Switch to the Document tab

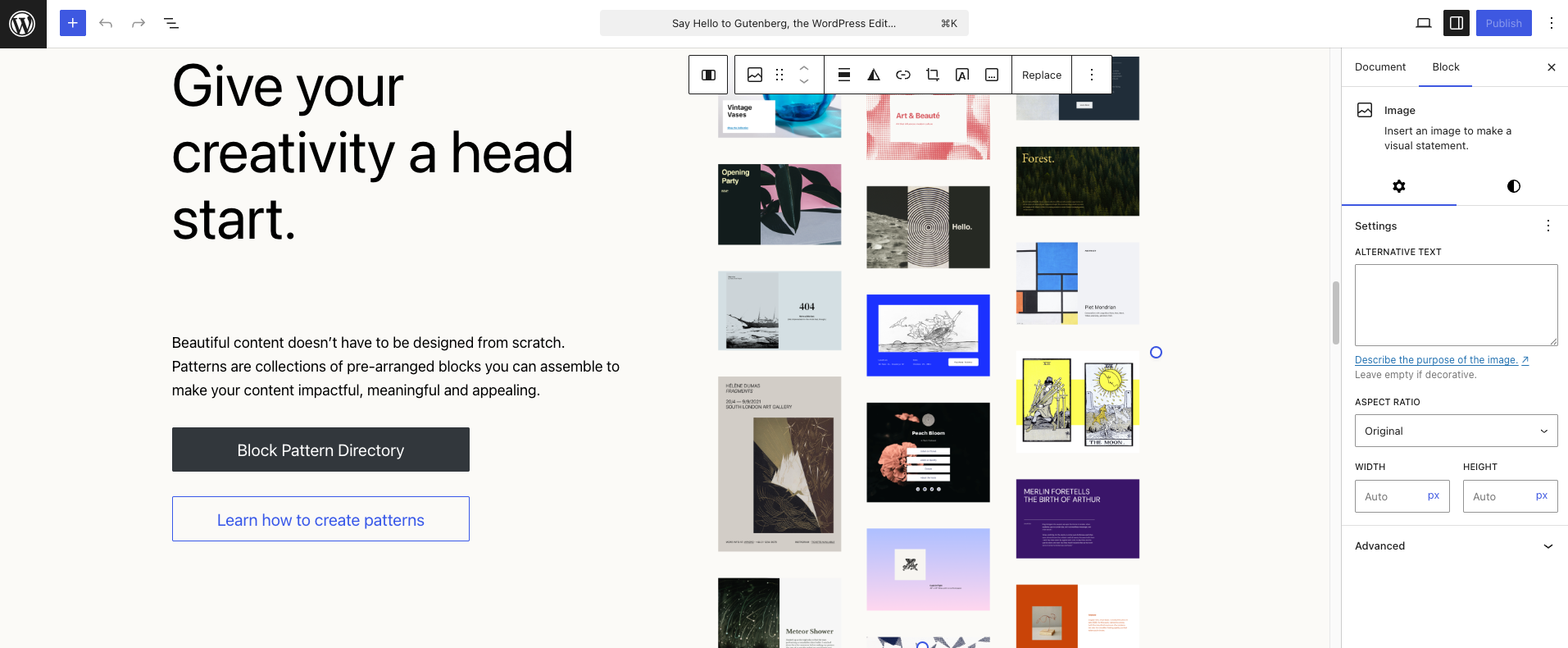click(x=1380, y=67)
